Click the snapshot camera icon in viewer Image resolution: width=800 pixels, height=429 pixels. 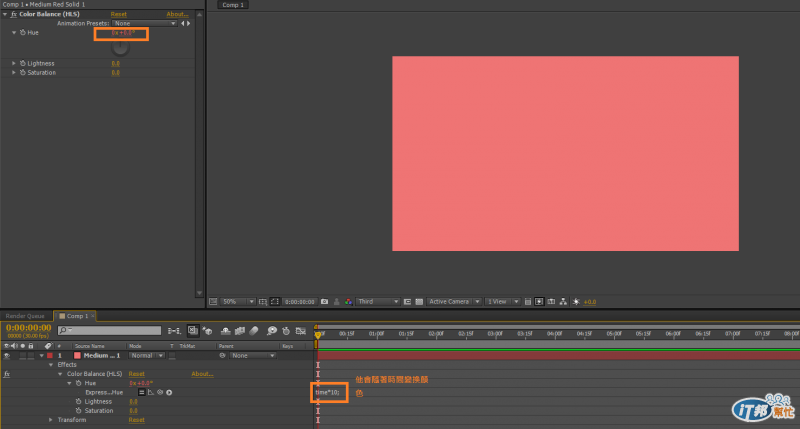324,301
